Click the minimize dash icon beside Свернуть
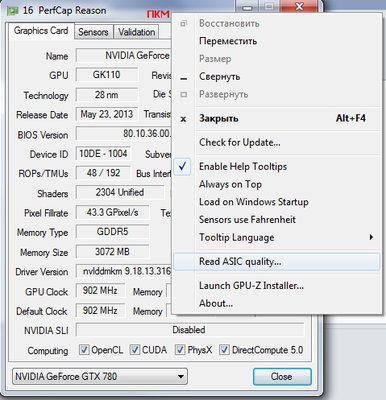The width and height of the screenshot is (386, 400). [183, 79]
